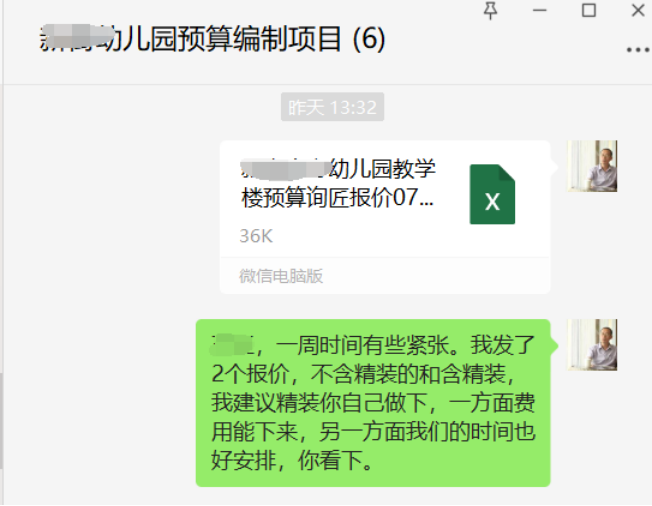Open the 幼儿园教学楼预算询匠报价 file message
Screen dimensions: 652x506
pos(385,217)
